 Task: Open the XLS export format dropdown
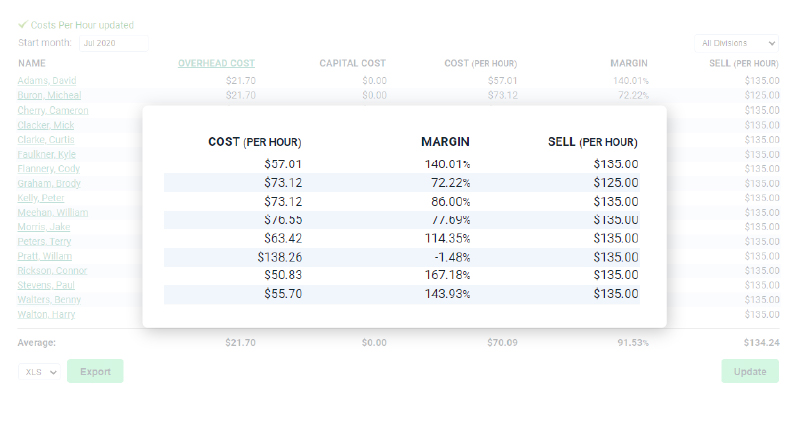(39, 372)
